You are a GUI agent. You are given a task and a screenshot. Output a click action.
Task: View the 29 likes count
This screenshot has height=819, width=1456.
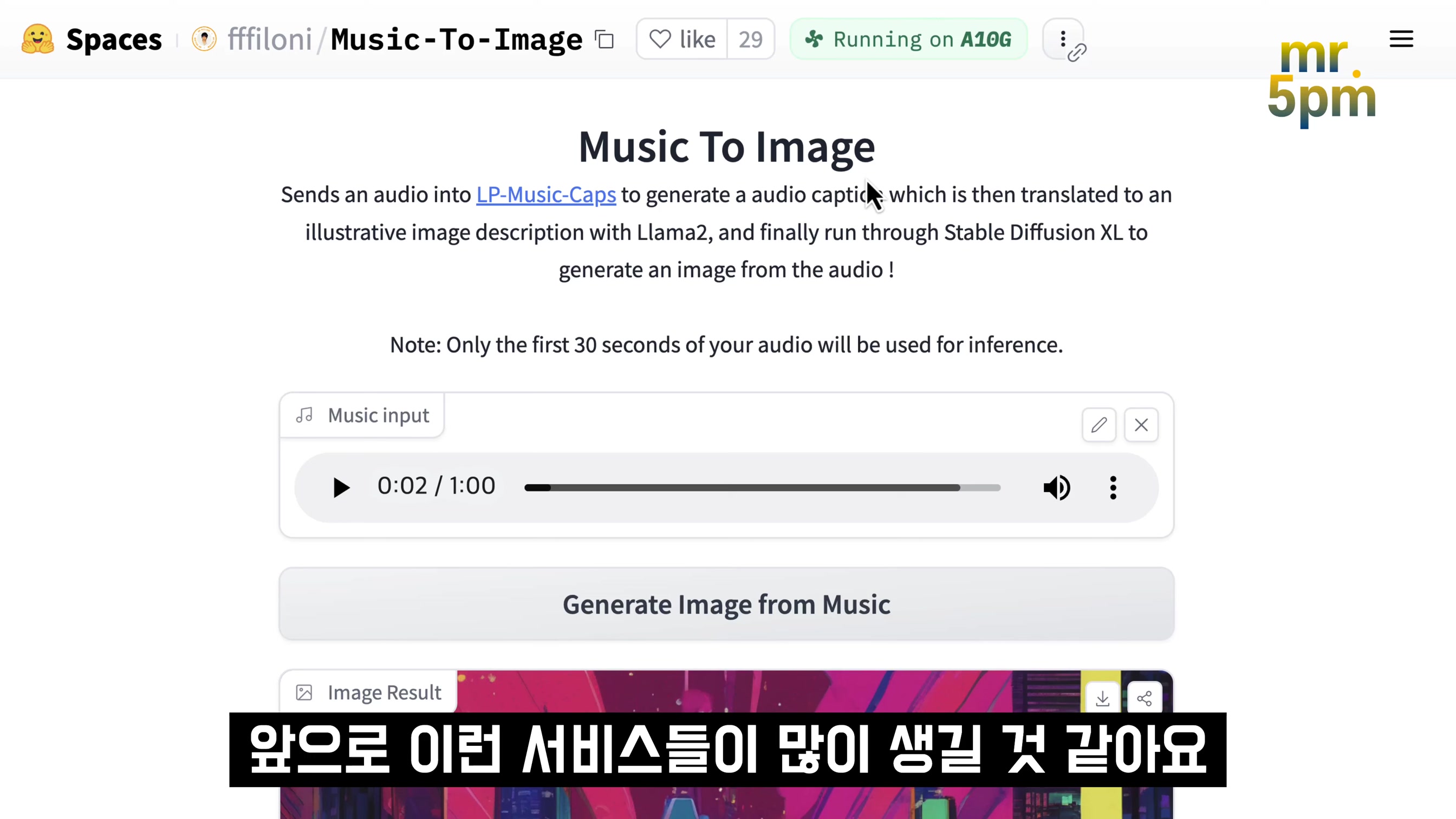coord(751,39)
